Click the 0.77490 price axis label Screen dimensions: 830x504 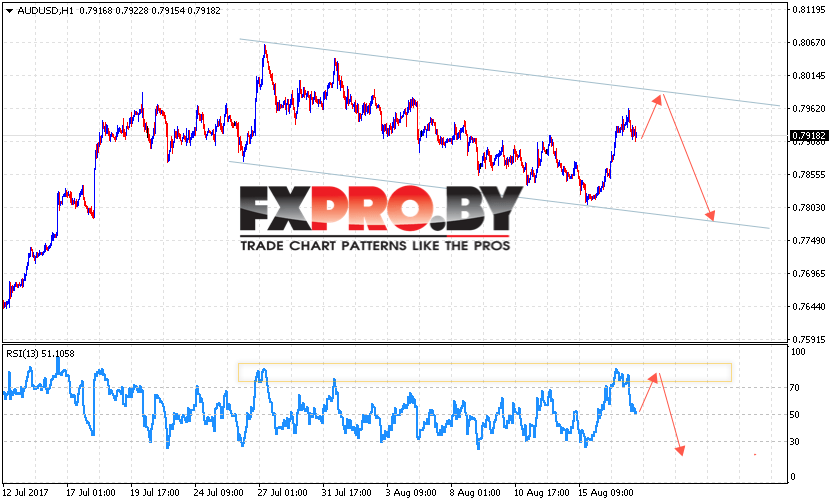pos(808,241)
